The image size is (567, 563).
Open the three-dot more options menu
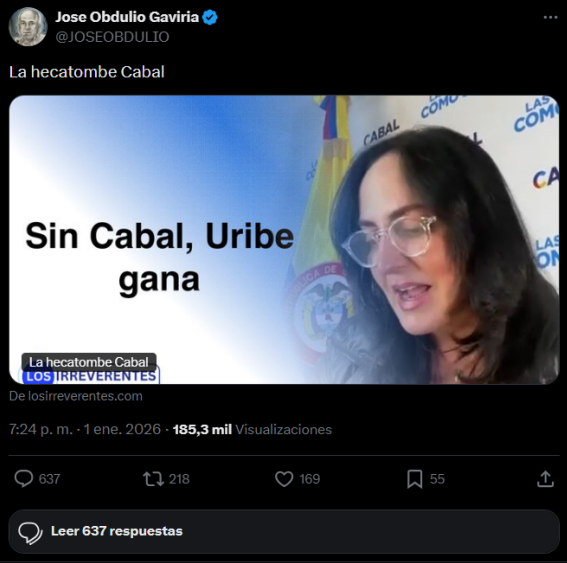pos(550,17)
